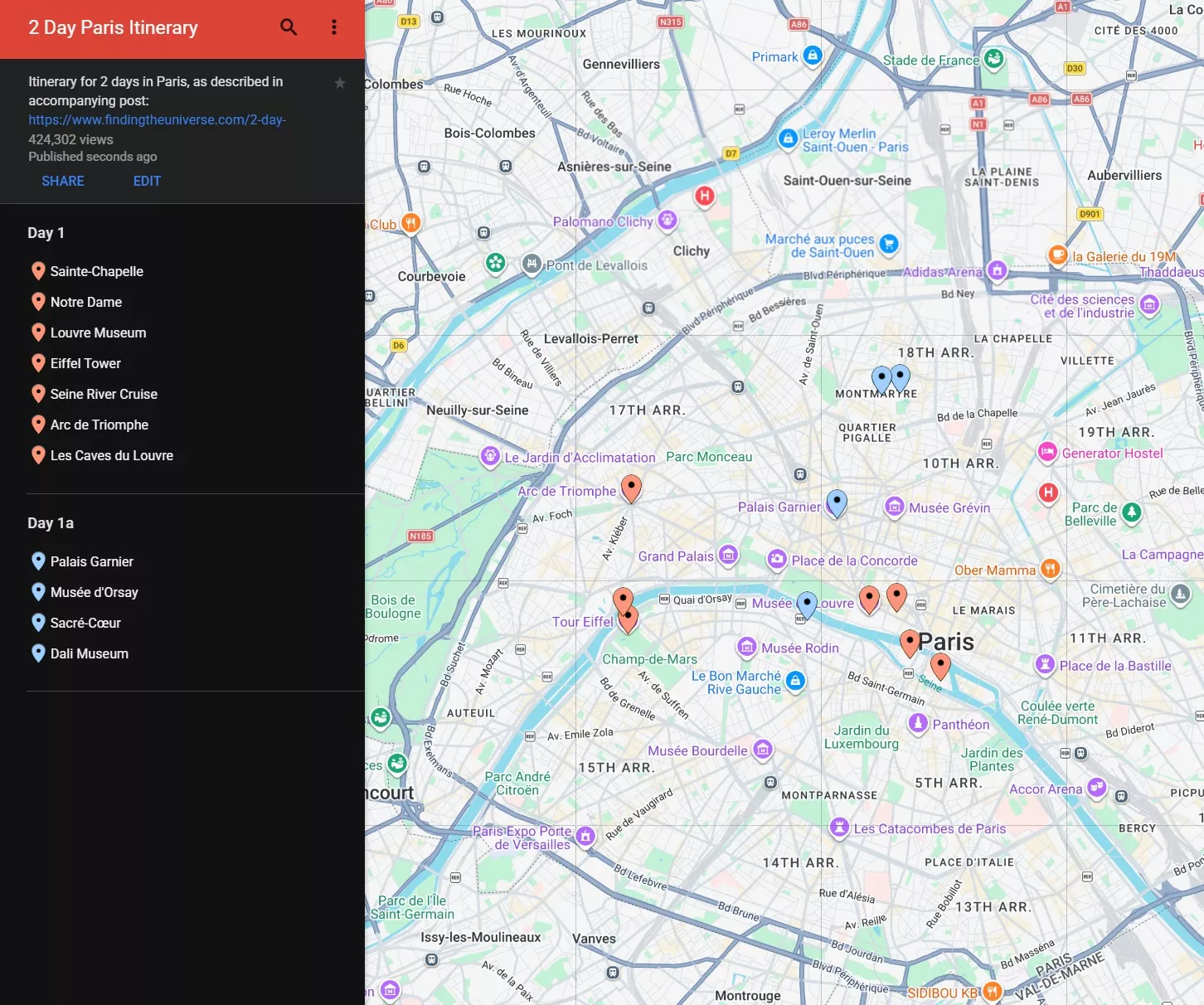
Task: Click the Musée Grévin map icon
Action: (895, 507)
